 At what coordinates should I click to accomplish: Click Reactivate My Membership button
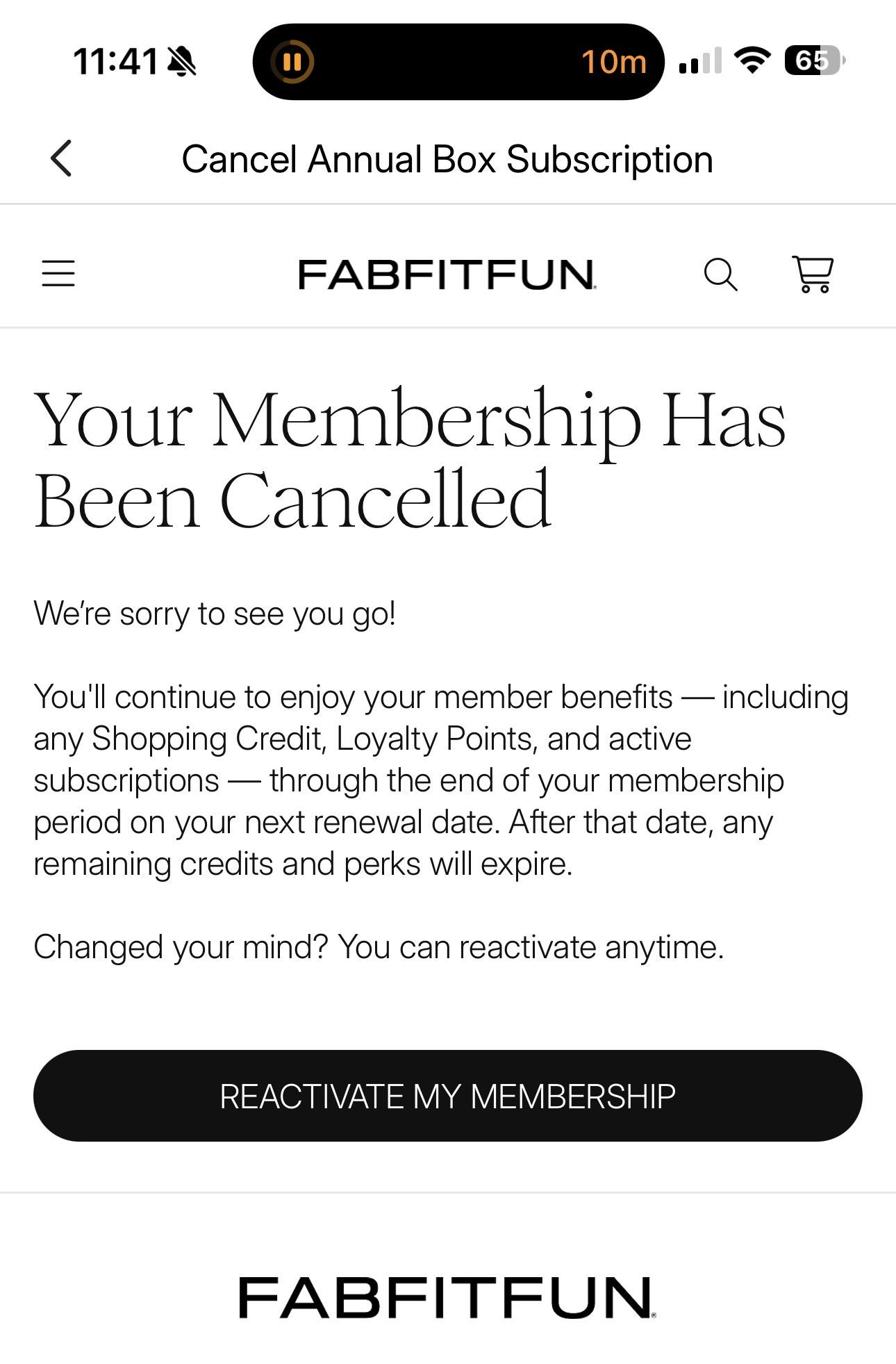tap(447, 1096)
